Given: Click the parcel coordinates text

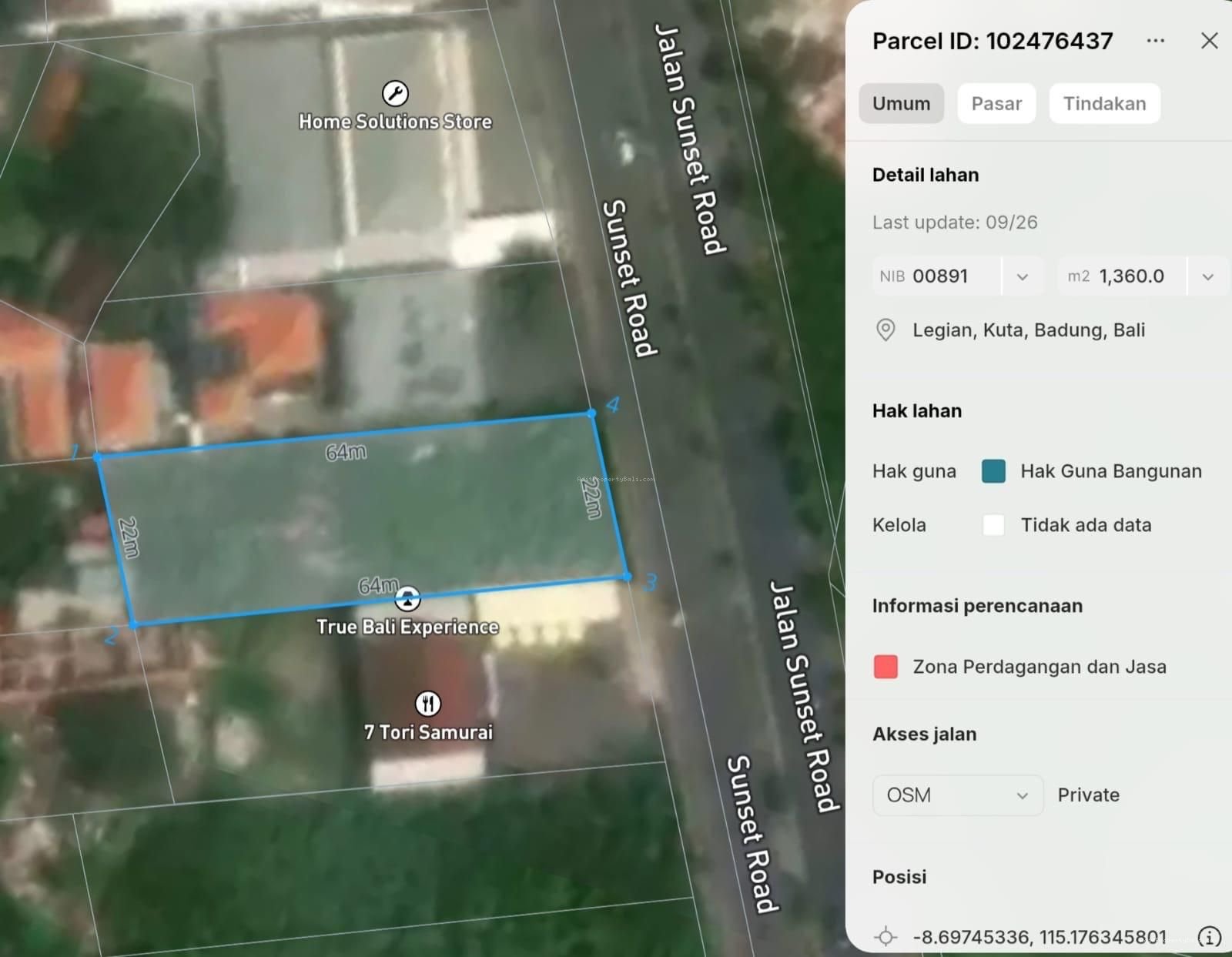Looking at the screenshot, I should pos(1039,937).
